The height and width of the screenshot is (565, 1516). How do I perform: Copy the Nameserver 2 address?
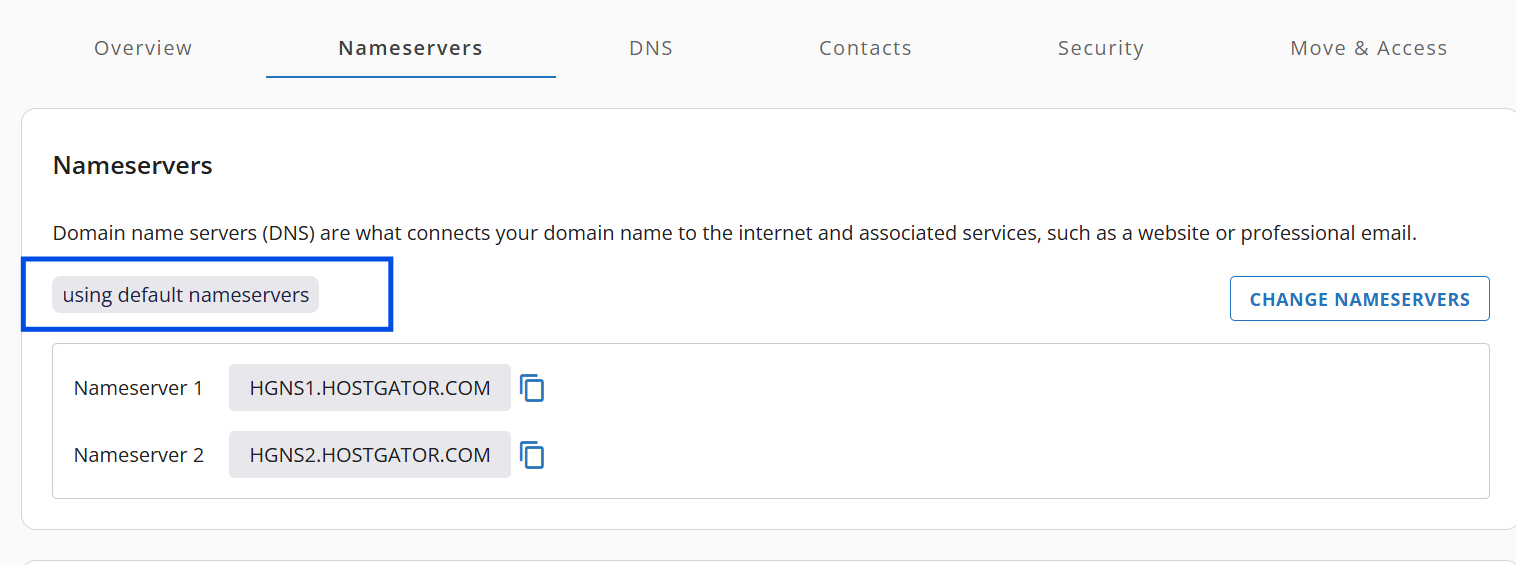pyautogui.click(x=533, y=455)
